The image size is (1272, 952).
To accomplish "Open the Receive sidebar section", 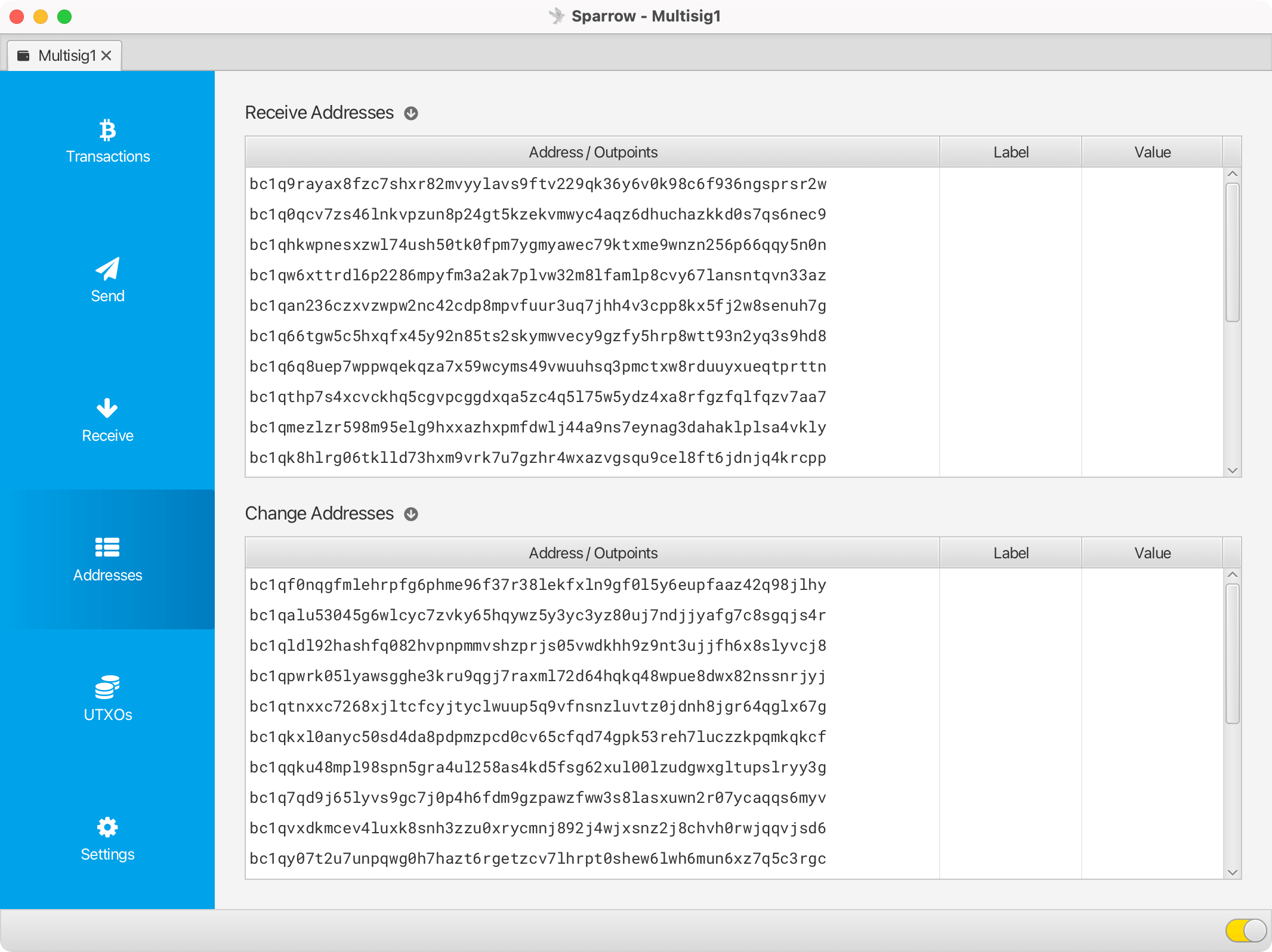I will (x=107, y=420).
